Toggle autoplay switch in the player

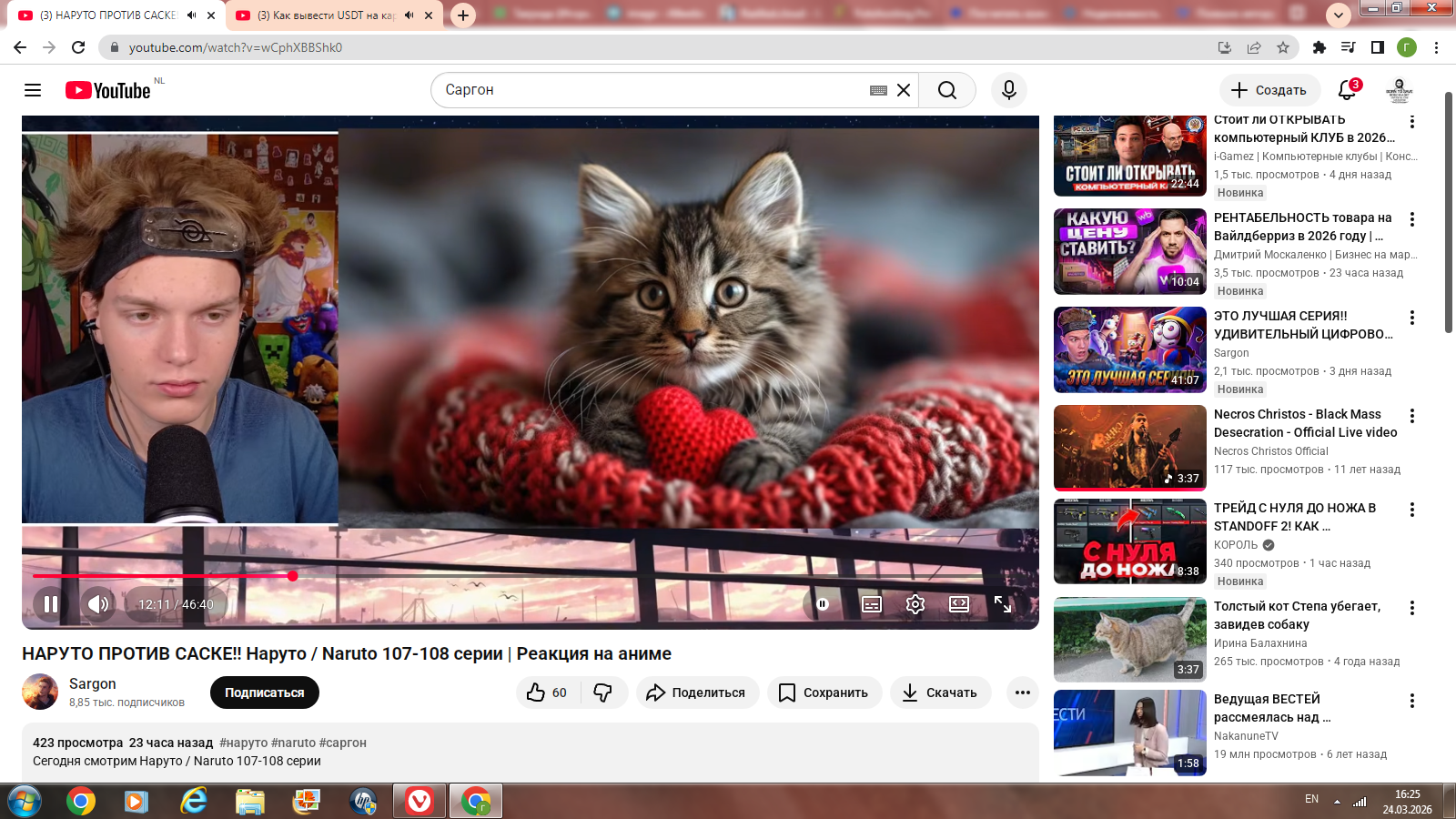pos(823,604)
